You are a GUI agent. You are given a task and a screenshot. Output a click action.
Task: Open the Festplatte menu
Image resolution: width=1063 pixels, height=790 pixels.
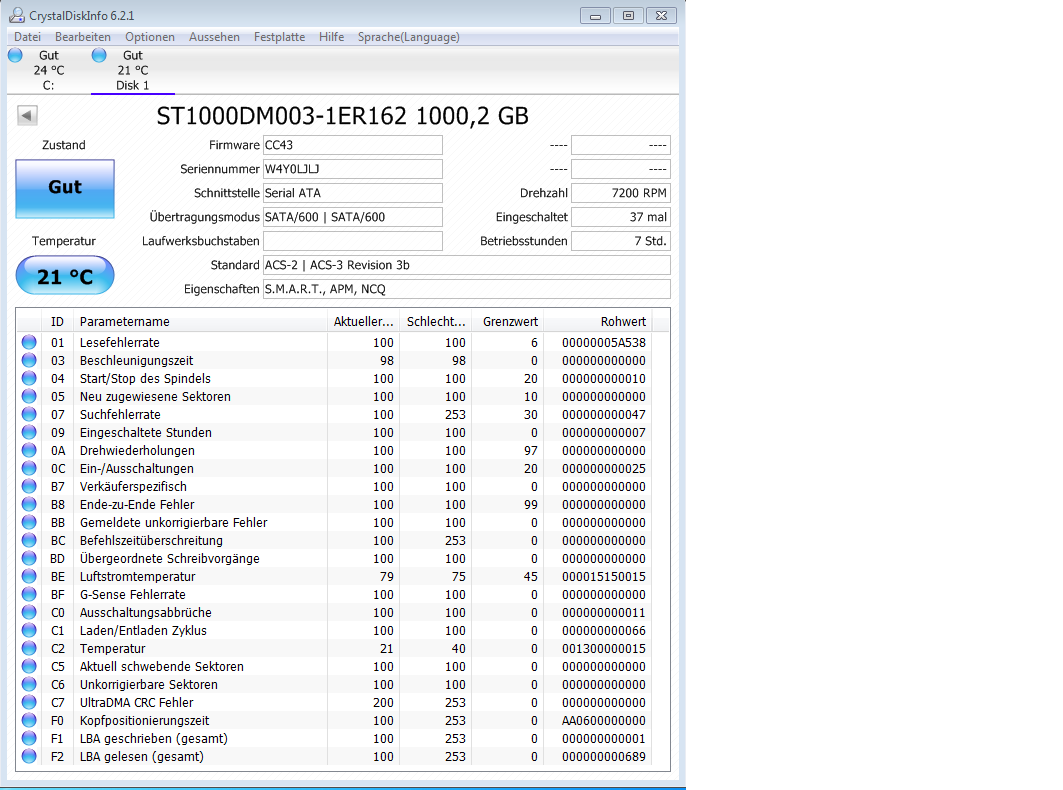tap(279, 37)
